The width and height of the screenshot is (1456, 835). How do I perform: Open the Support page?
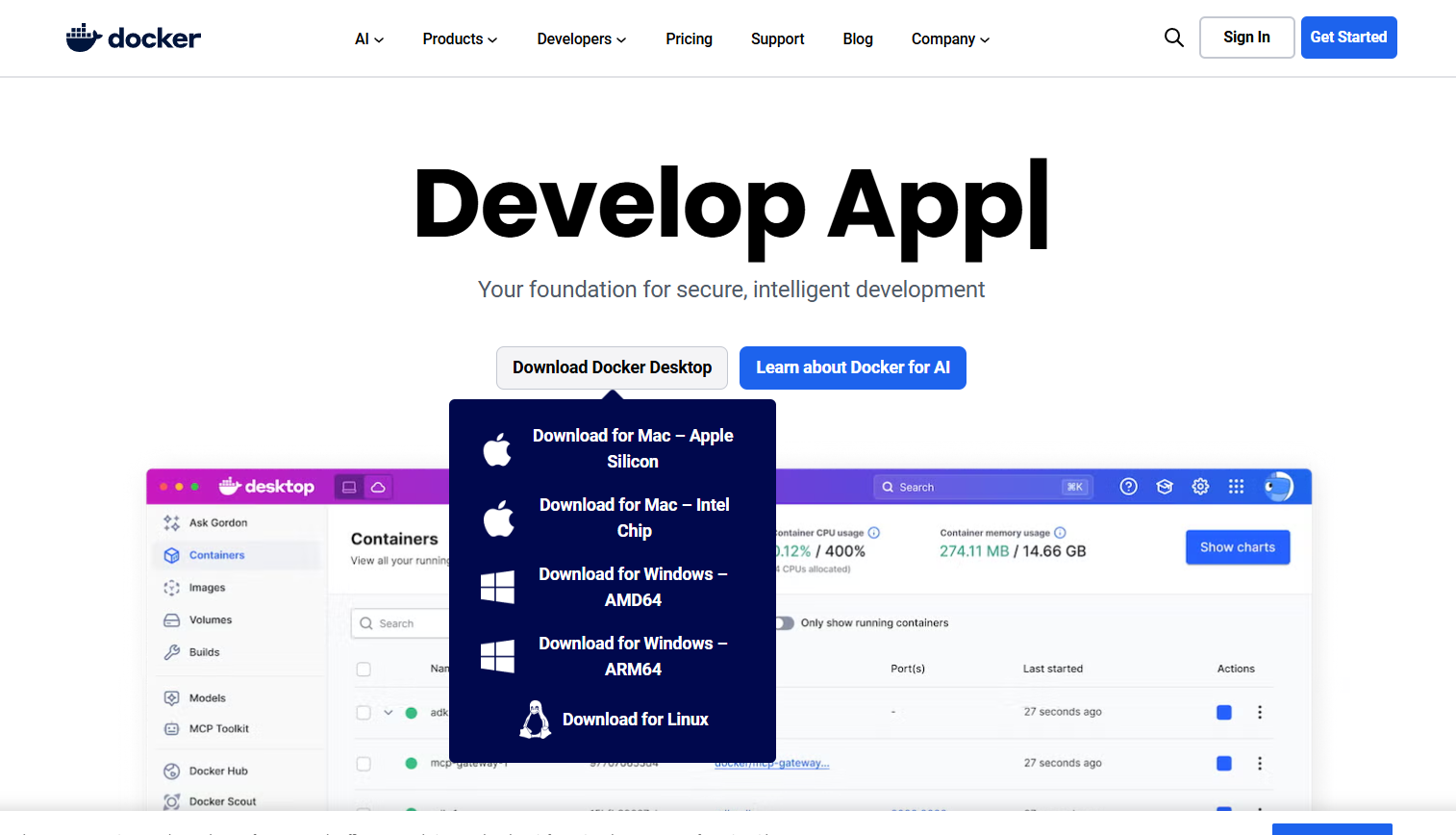tap(777, 38)
